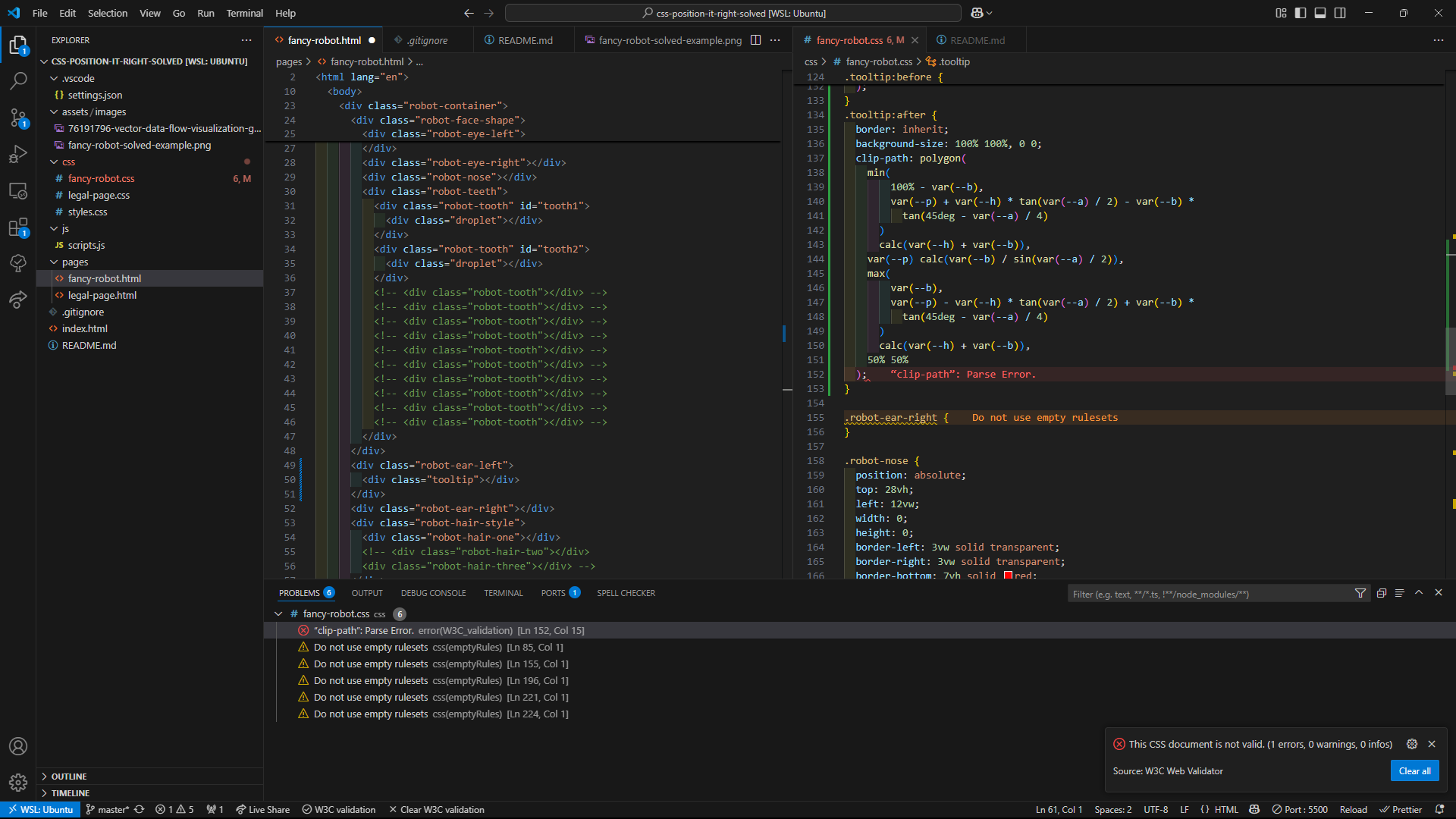
Task: Open the Manage gear menu
Action: [18, 782]
